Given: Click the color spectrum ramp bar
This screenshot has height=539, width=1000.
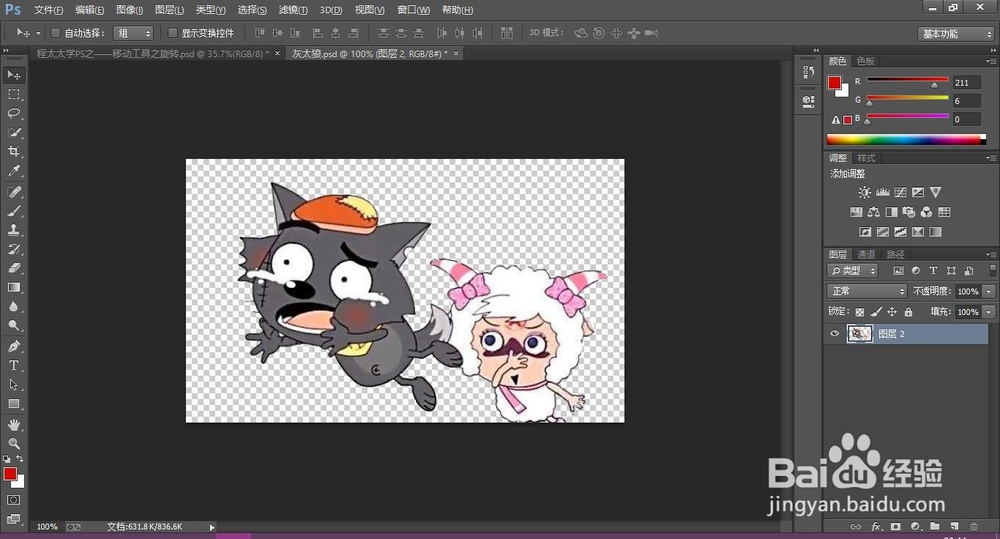Looking at the screenshot, I should (906, 139).
